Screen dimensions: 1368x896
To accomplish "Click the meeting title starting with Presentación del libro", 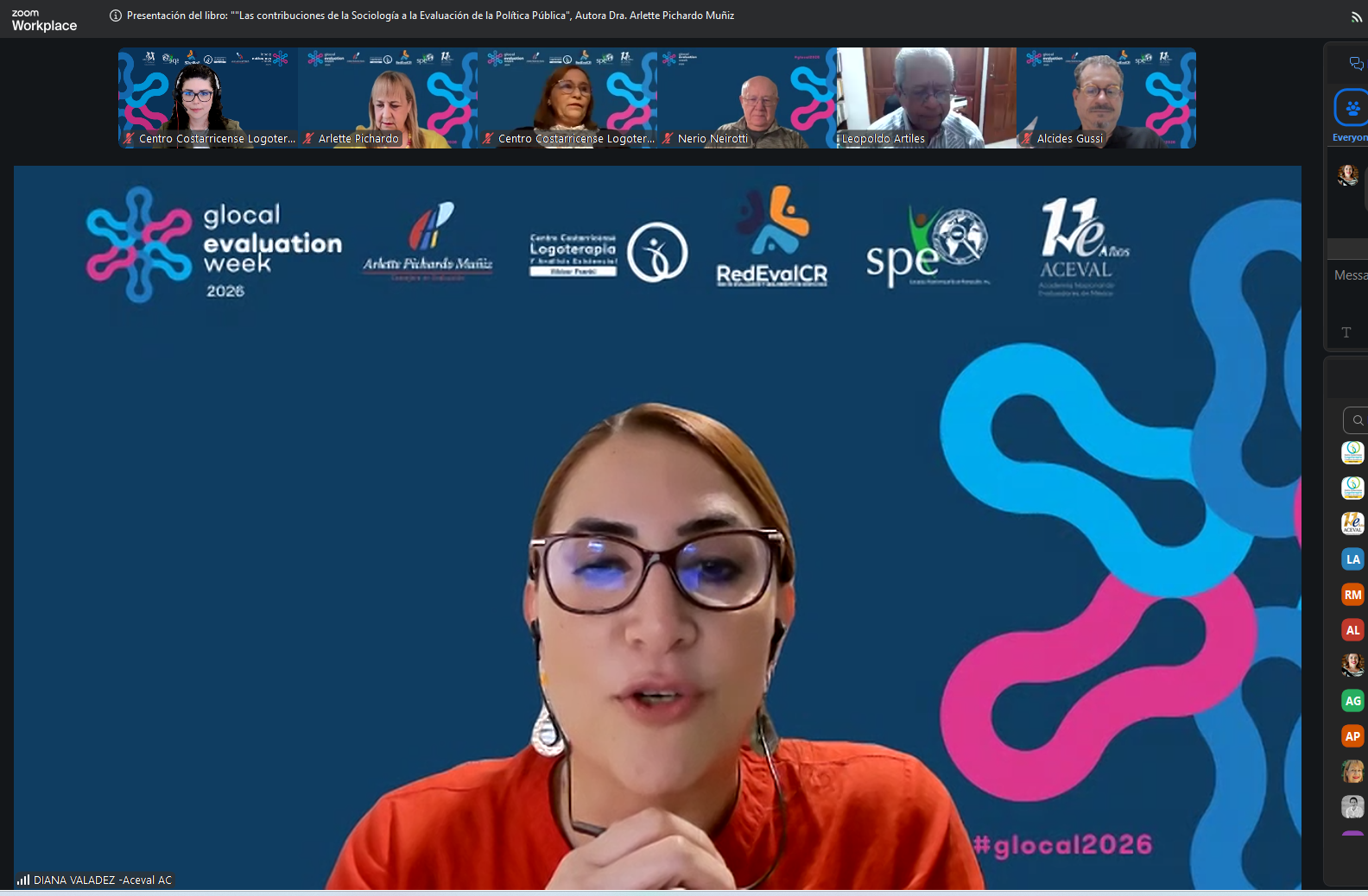I will click(x=430, y=16).
